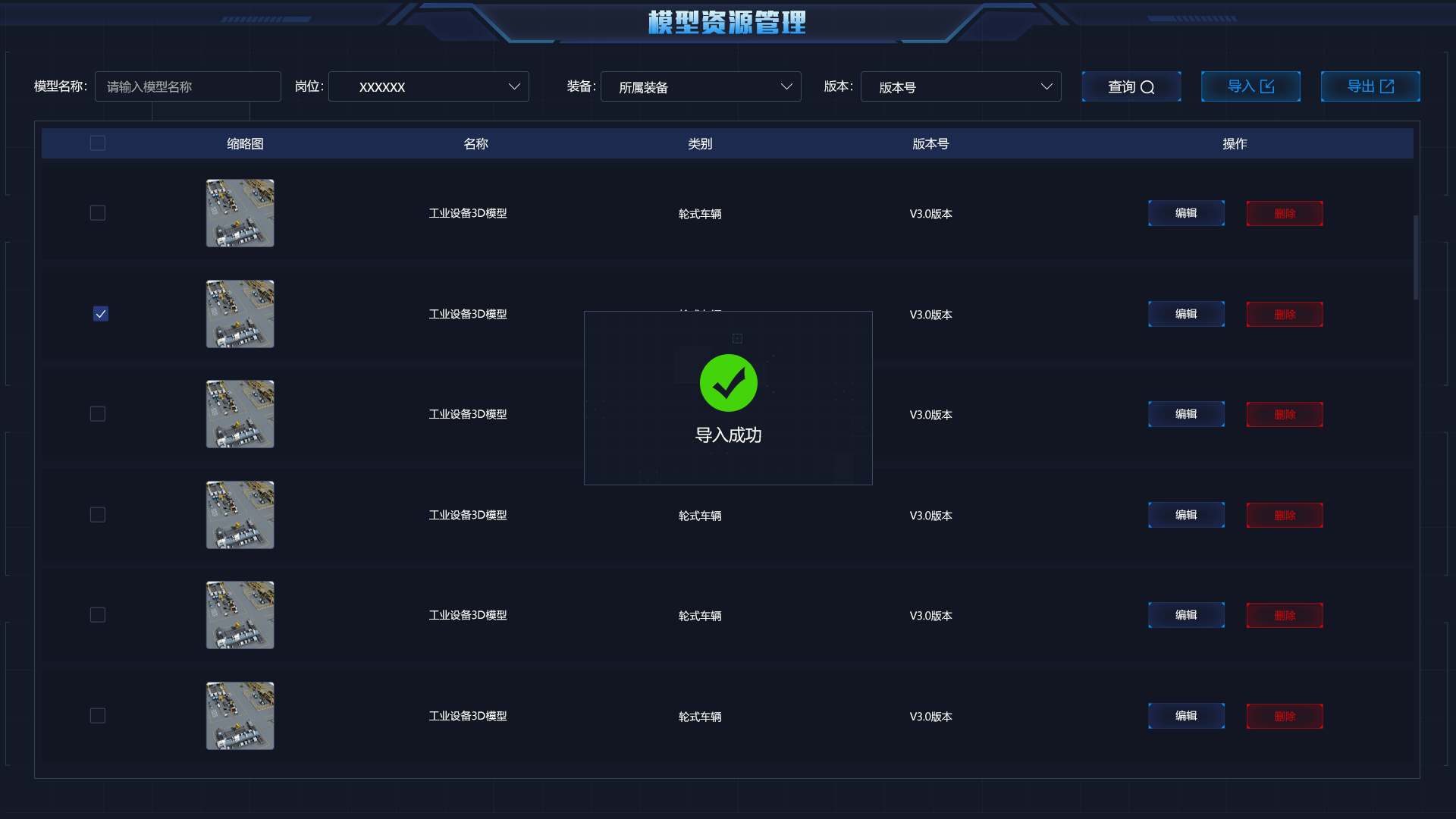Click the magnifier icon in 查询 button

coord(1147,87)
